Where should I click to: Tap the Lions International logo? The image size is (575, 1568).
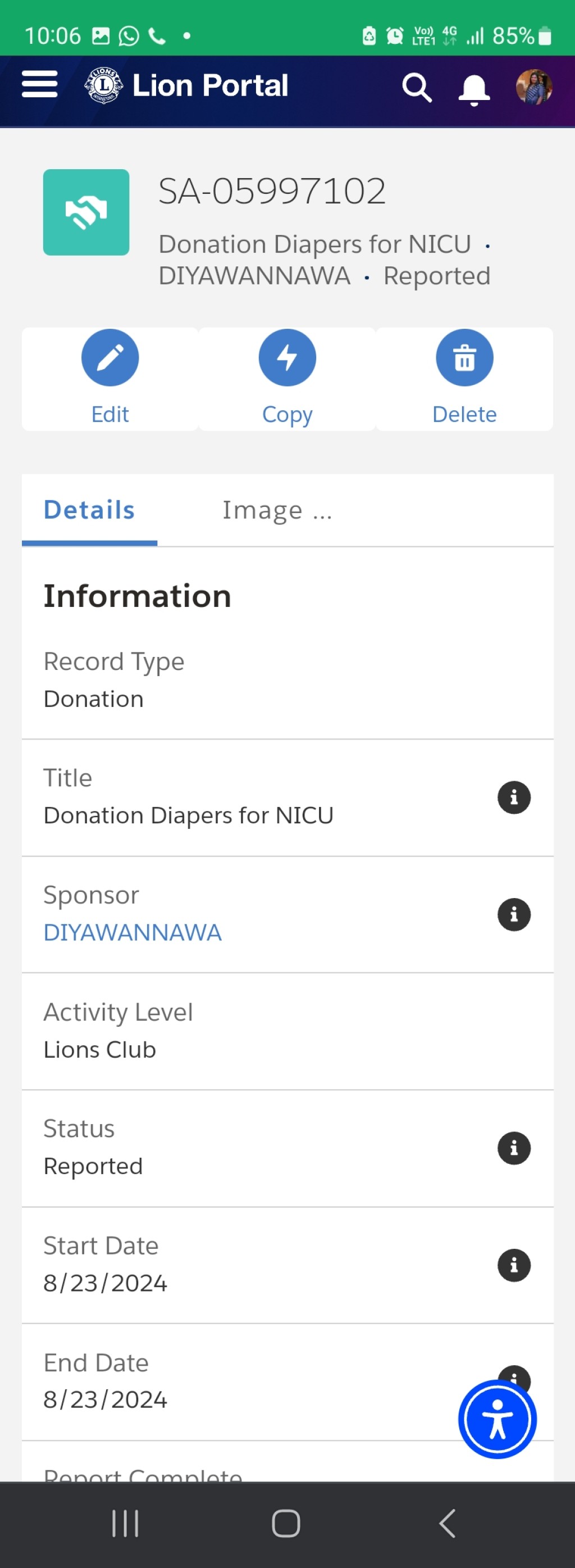coord(104,85)
